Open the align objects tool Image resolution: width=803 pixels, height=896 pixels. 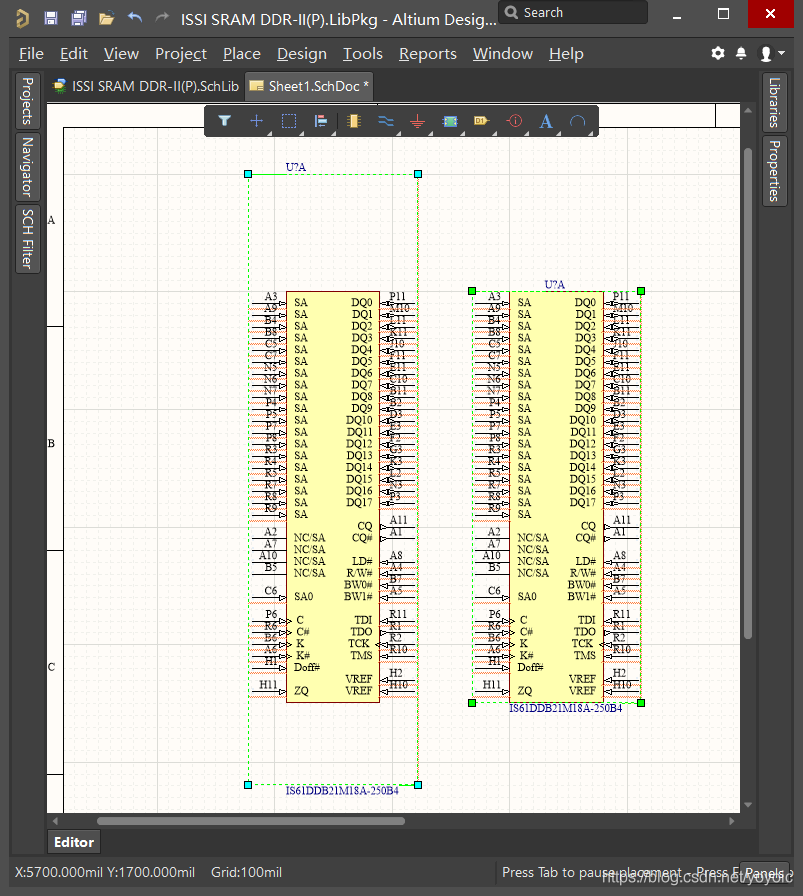coord(321,121)
